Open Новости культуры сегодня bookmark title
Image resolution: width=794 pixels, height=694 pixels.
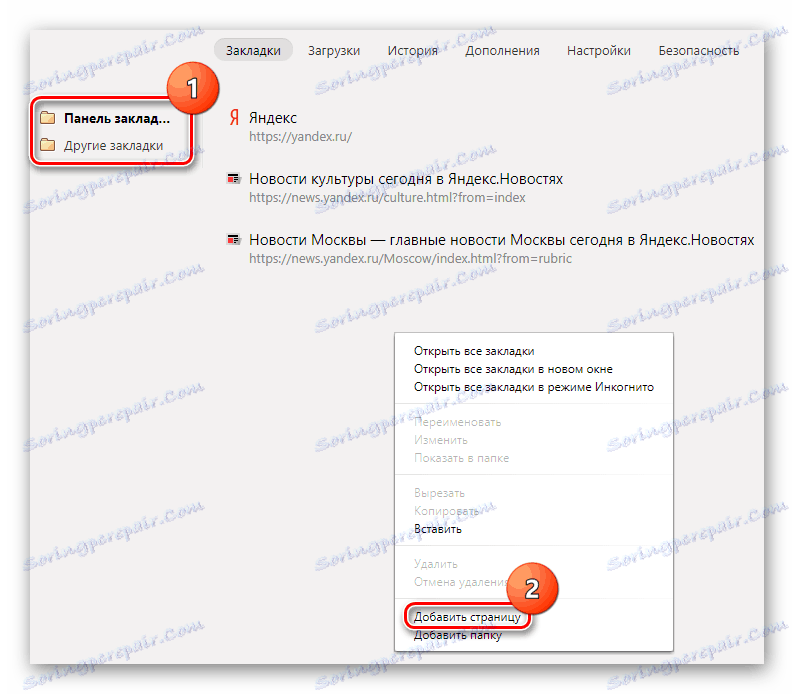[406, 179]
